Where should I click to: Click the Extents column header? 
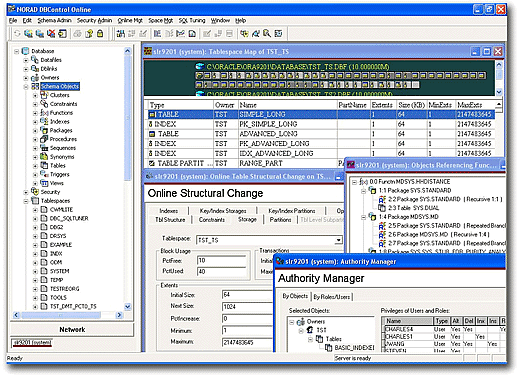(x=382, y=105)
